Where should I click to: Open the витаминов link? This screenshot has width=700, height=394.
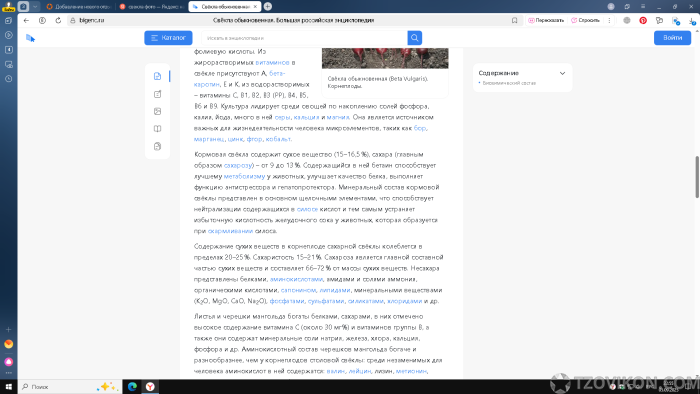click(x=272, y=62)
